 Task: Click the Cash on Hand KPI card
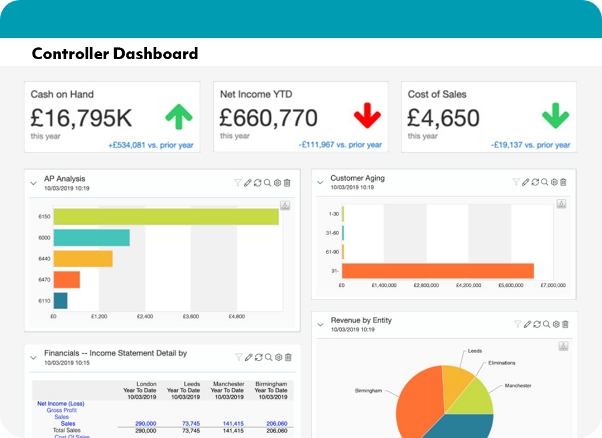point(112,117)
